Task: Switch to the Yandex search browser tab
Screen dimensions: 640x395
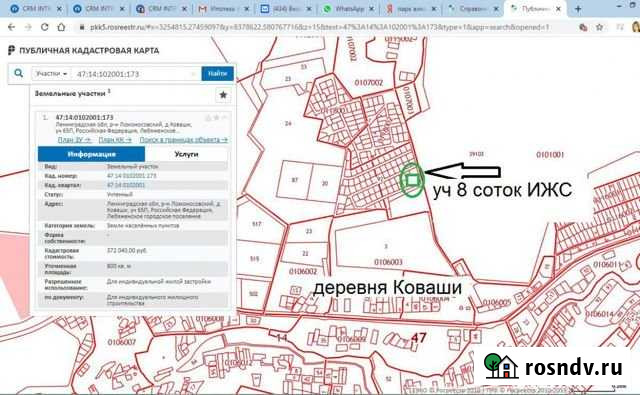Action: [x=410, y=9]
